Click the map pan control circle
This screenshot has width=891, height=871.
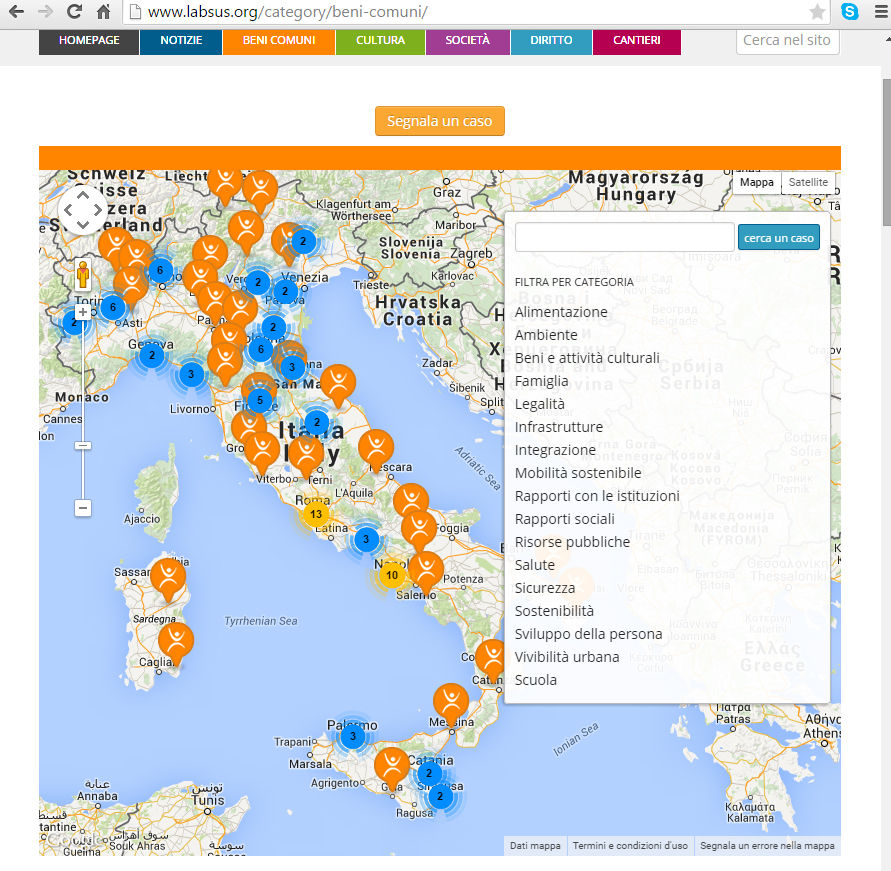click(83, 210)
